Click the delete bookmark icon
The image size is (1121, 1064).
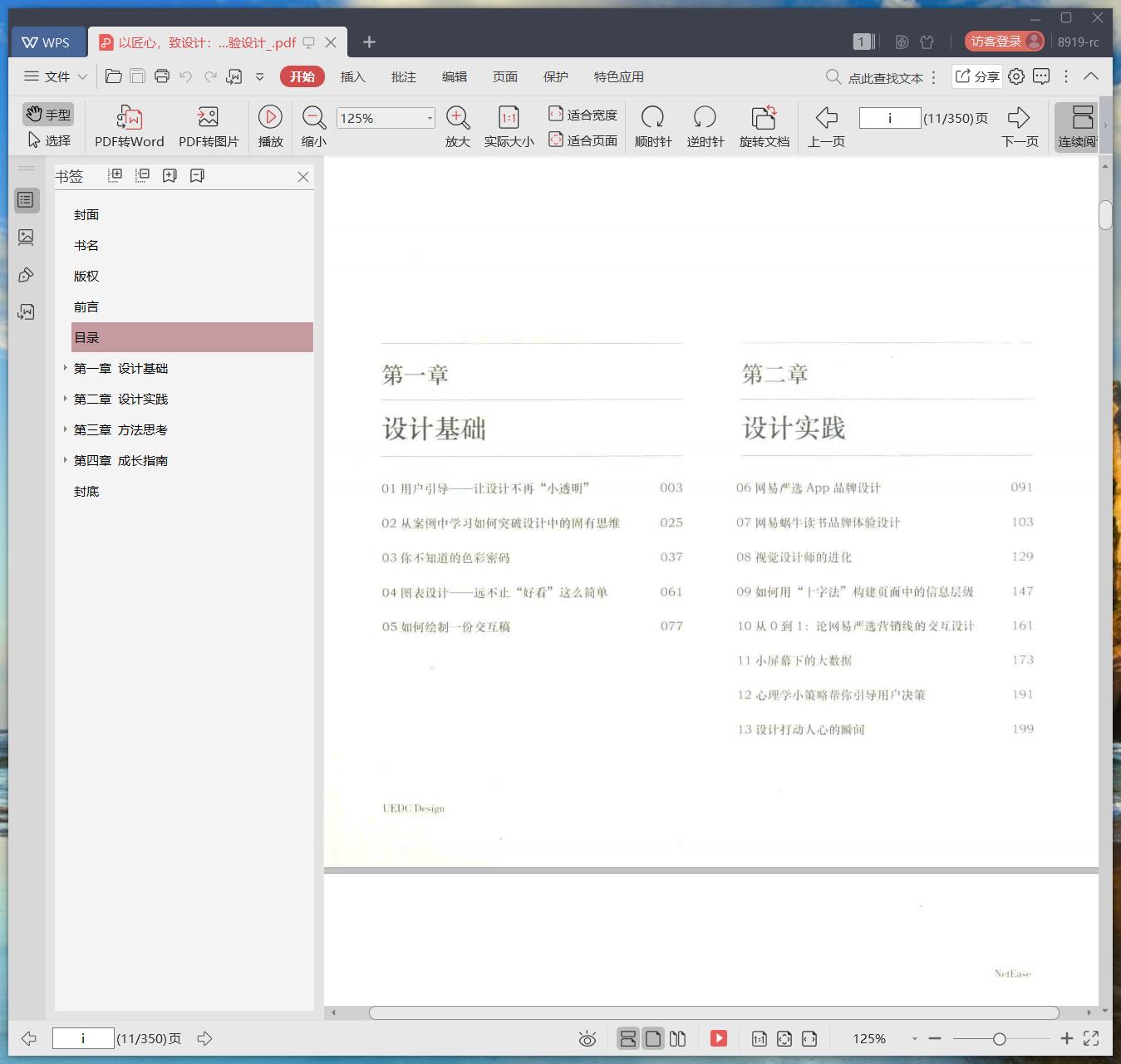click(197, 175)
